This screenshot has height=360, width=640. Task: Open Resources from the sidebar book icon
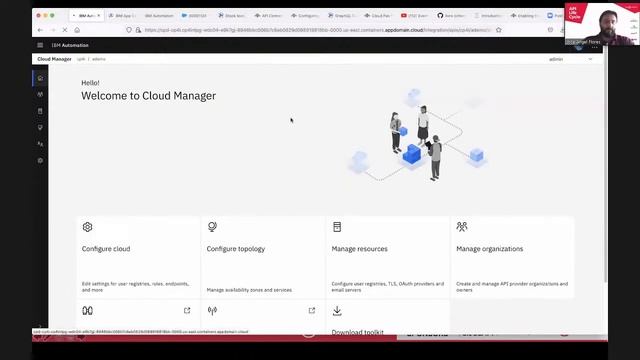(x=40, y=111)
